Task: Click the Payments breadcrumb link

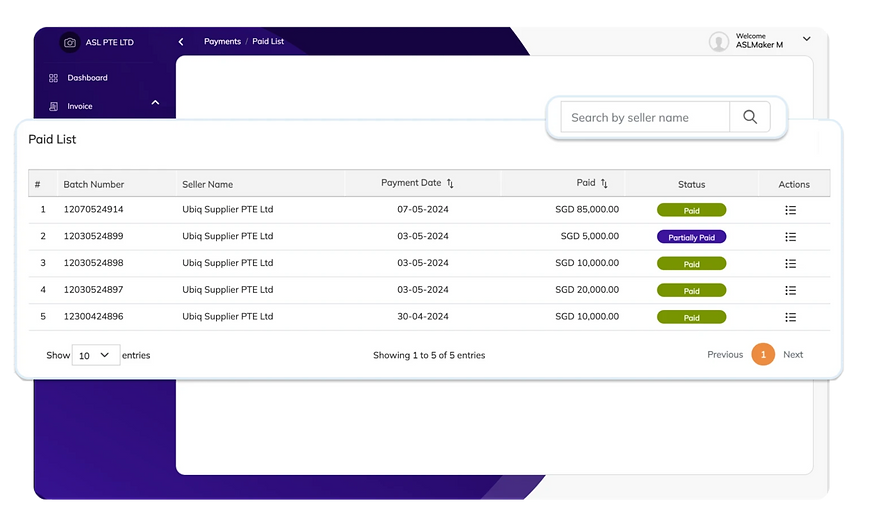Action: click(222, 42)
